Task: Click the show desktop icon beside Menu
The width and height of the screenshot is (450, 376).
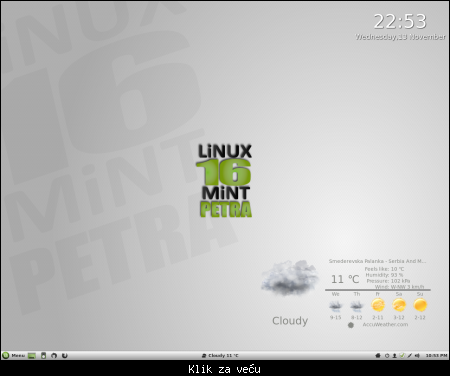Action: (32, 356)
